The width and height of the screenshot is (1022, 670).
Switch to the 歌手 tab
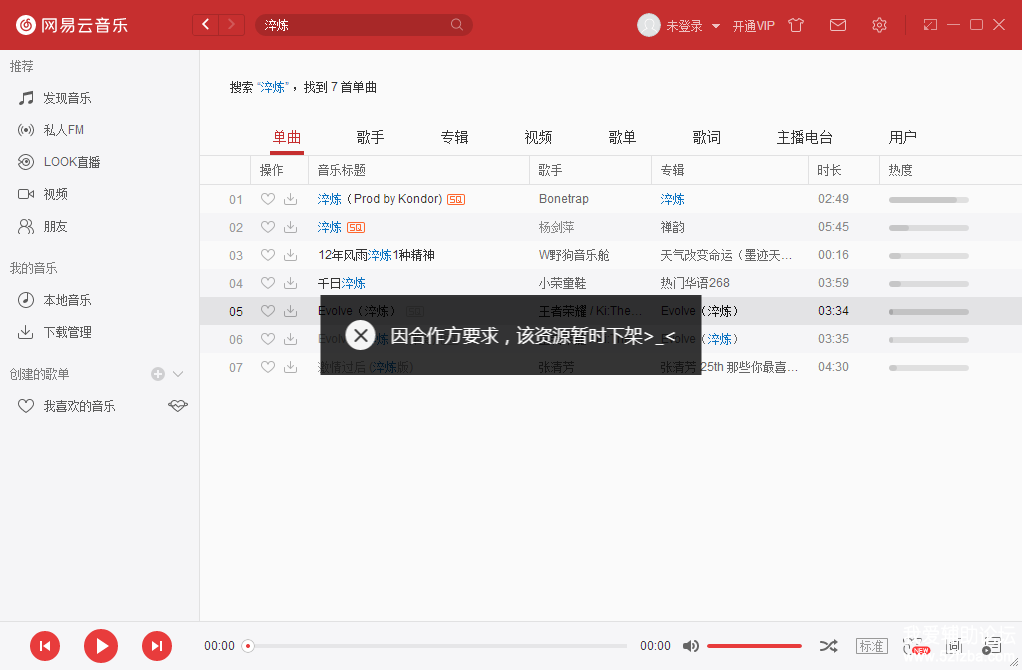pos(370,137)
